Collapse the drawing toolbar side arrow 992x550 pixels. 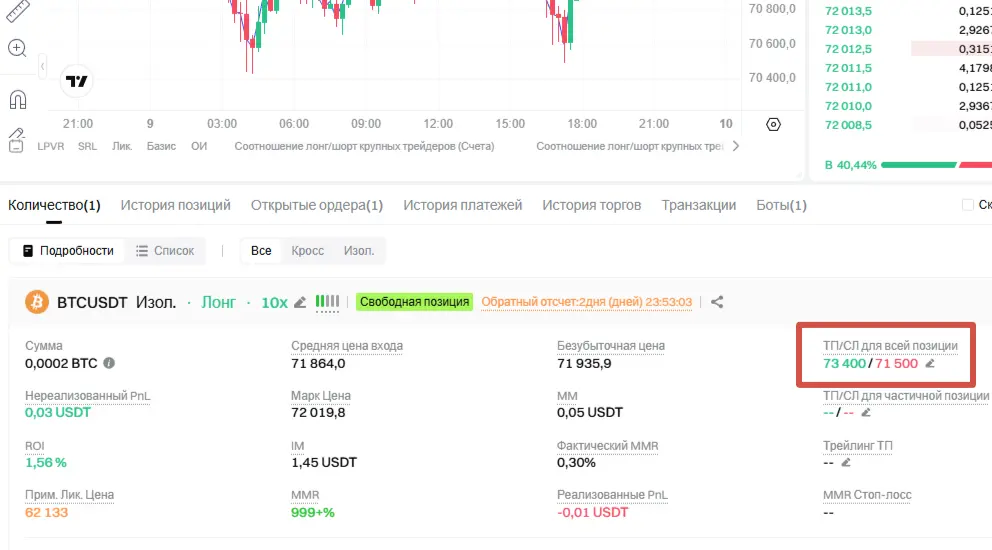coord(42,66)
